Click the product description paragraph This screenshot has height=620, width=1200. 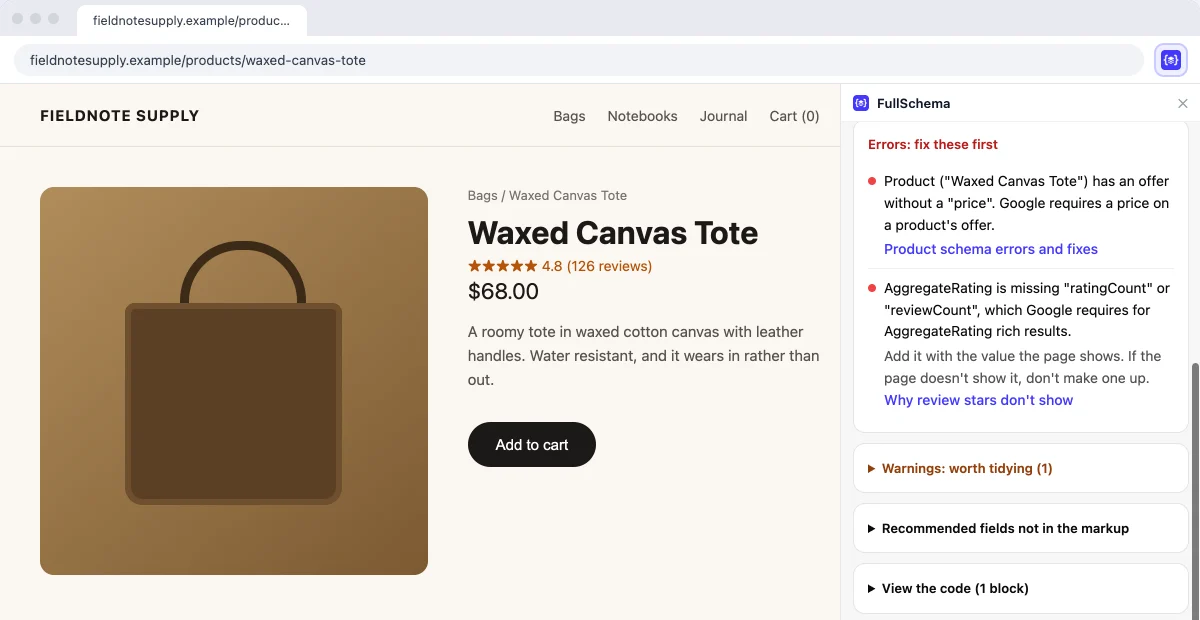(644, 356)
